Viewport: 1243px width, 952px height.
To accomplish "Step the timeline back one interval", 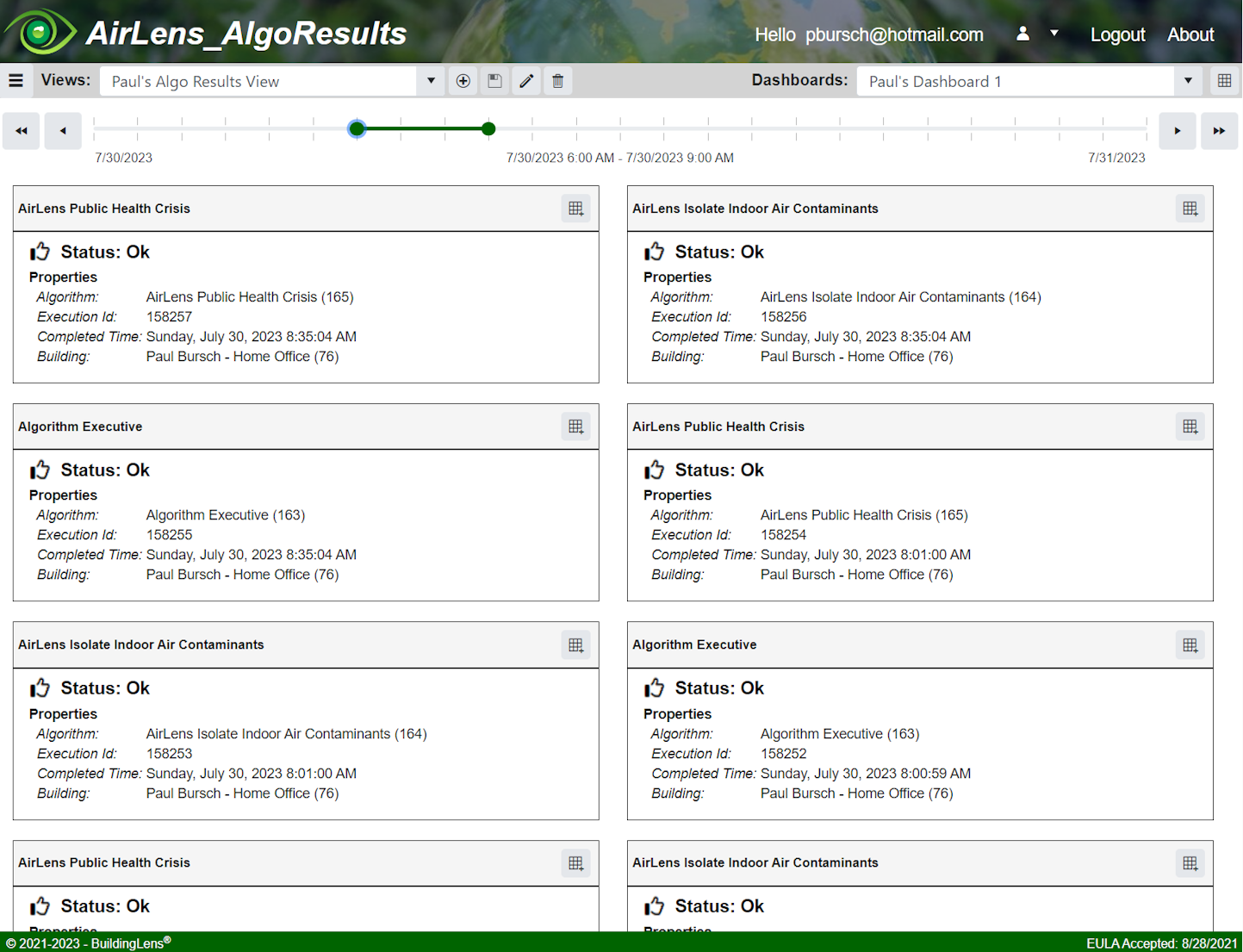I will pos(63,131).
